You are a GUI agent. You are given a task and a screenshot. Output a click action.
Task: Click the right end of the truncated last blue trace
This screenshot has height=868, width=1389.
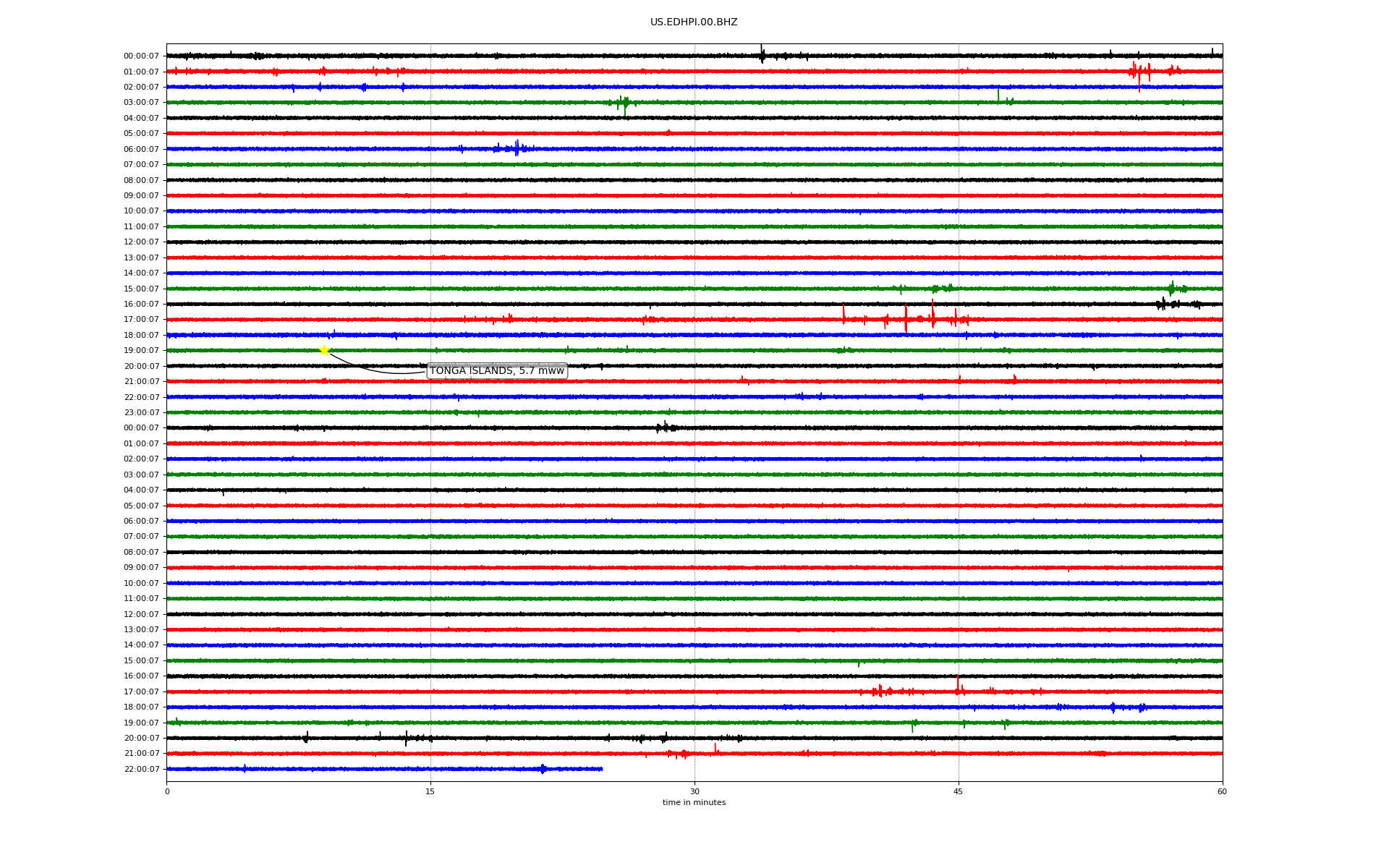coord(601,769)
